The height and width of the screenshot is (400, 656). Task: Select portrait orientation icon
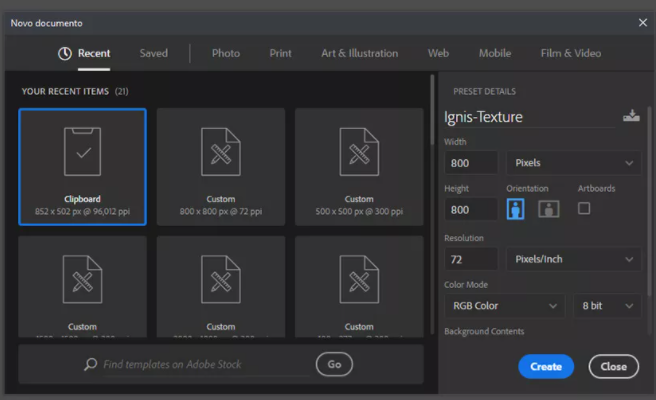pos(515,209)
